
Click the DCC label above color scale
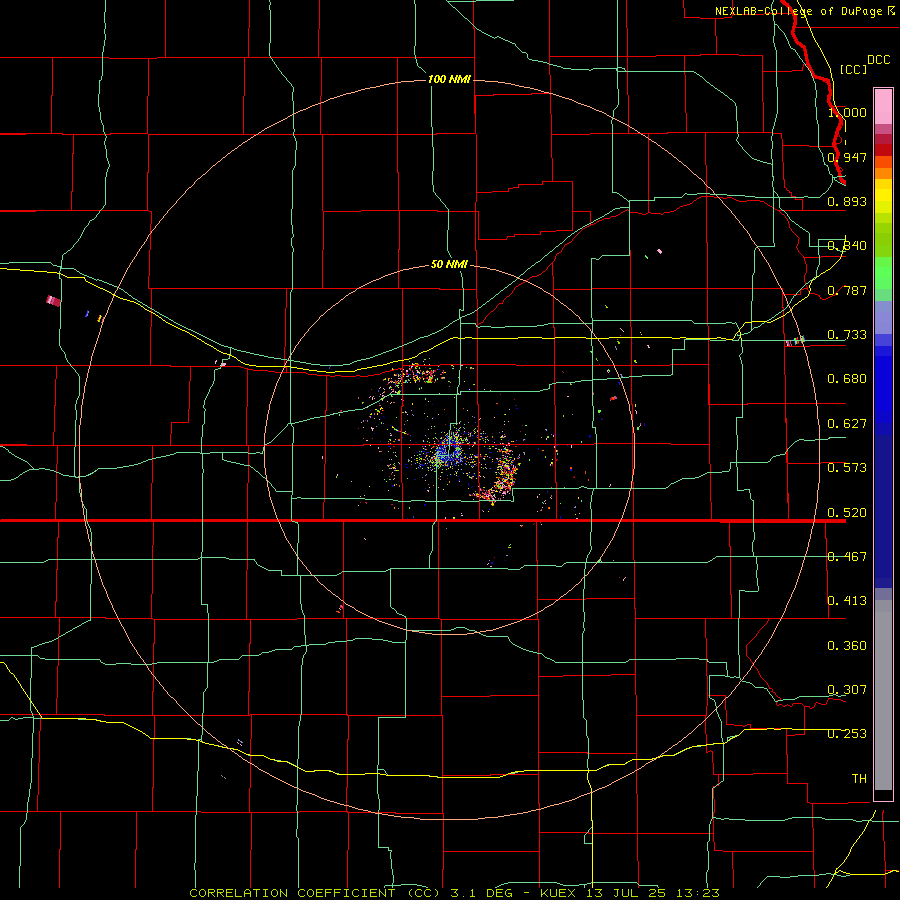(x=878, y=60)
